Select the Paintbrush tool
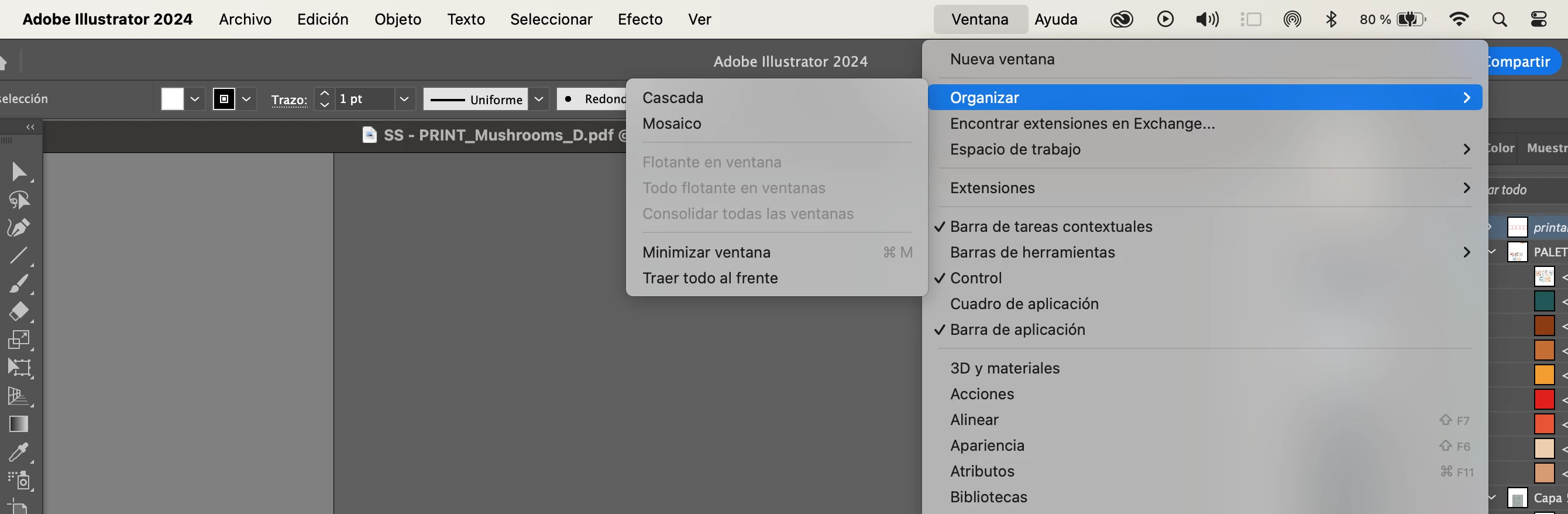The height and width of the screenshot is (514, 1568). (18, 283)
